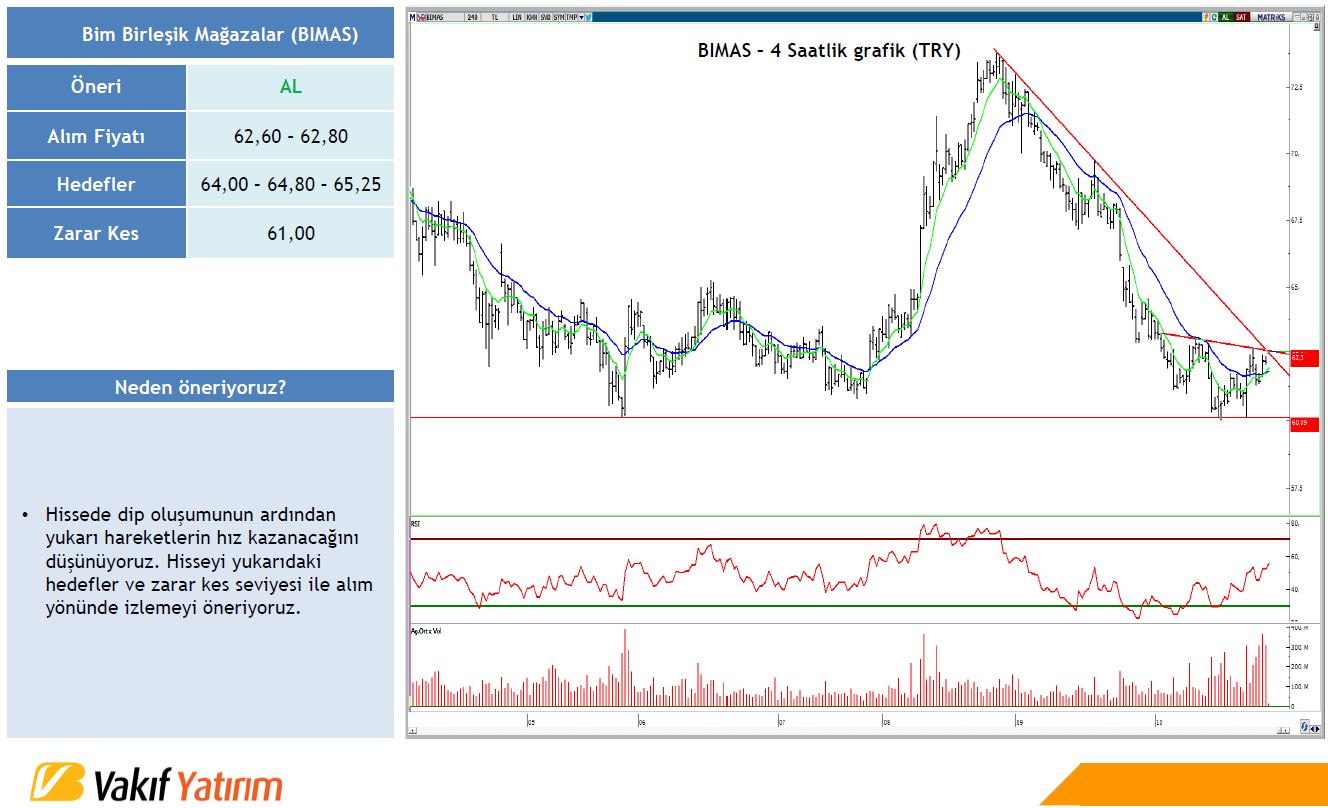Screen dimensions: 1328x808
Task: Click the '61,00' stop-loss cell
Action: click(x=291, y=233)
